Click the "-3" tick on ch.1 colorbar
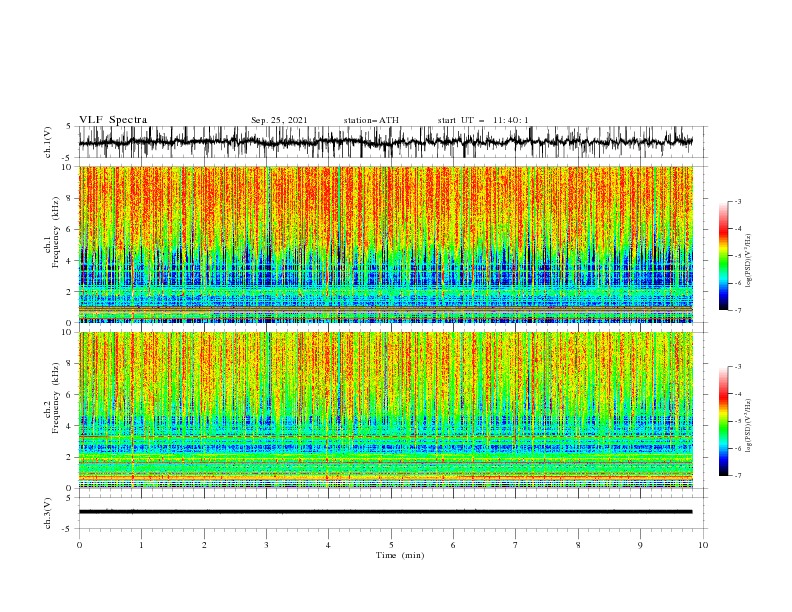Viewport: 792px width, 612px height. (737, 201)
